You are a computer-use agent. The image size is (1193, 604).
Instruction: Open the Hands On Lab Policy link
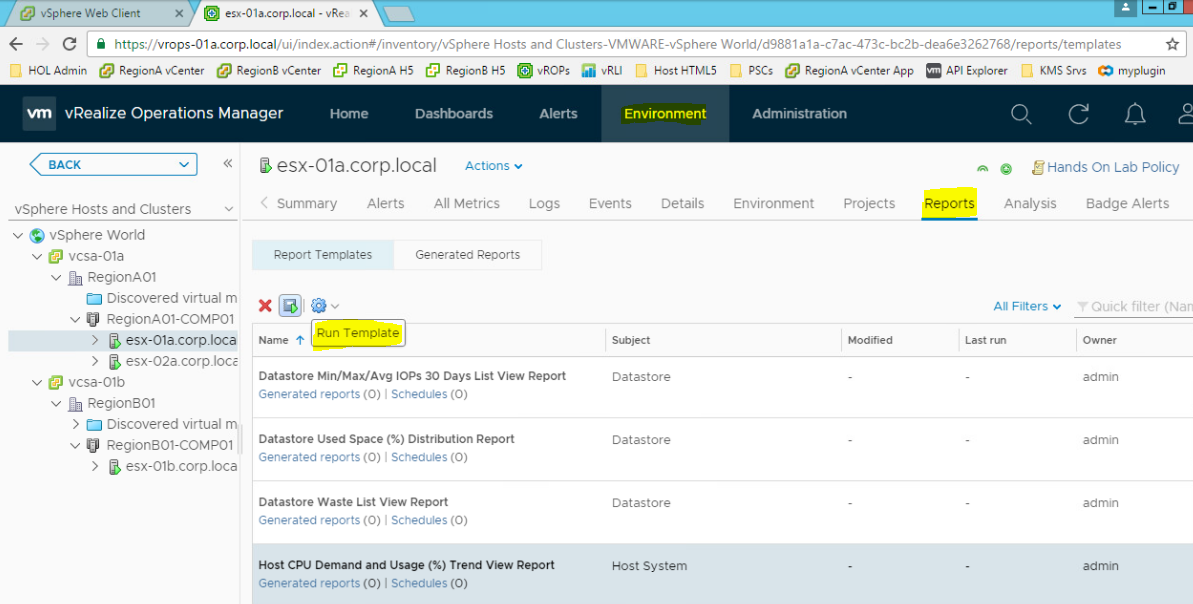tap(1112, 167)
